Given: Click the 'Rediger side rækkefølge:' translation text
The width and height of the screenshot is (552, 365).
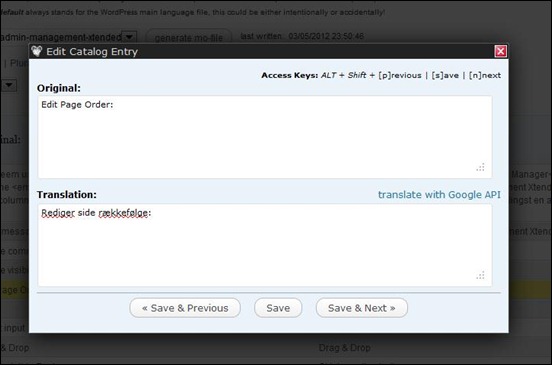Looking at the screenshot, I should 96,213.
